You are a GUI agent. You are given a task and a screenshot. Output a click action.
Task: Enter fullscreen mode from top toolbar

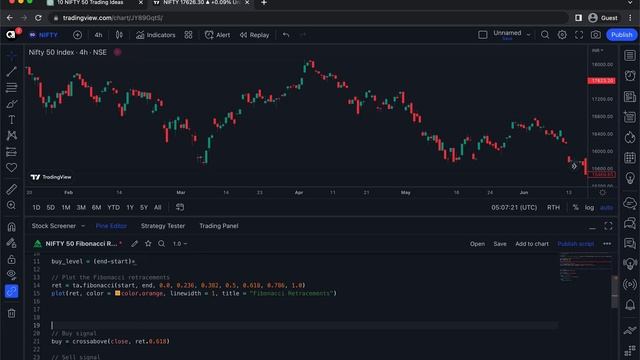tap(579, 35)
